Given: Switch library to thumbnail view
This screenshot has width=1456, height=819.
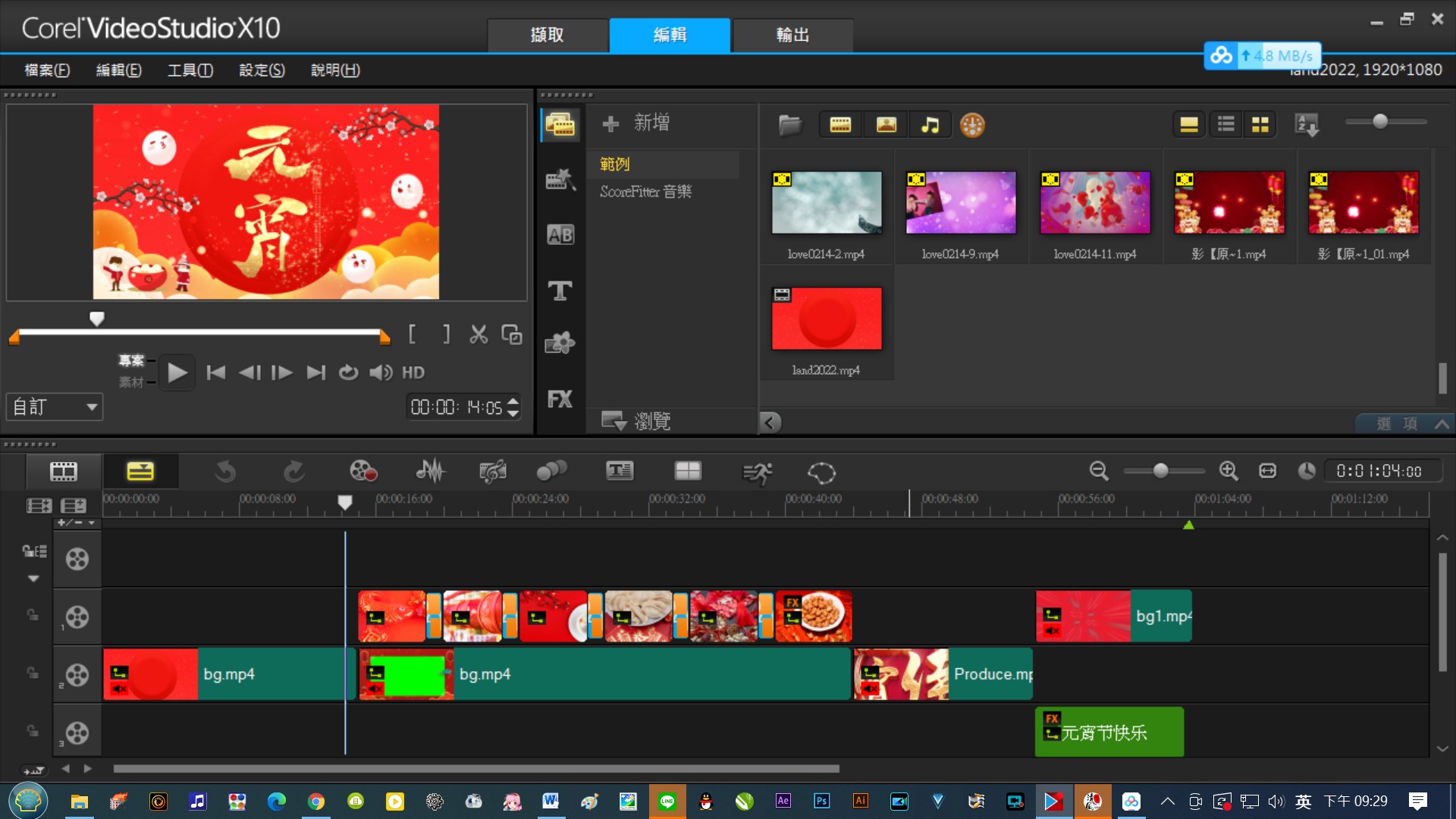Looking at the screenshot, I should coord(1260,124).
